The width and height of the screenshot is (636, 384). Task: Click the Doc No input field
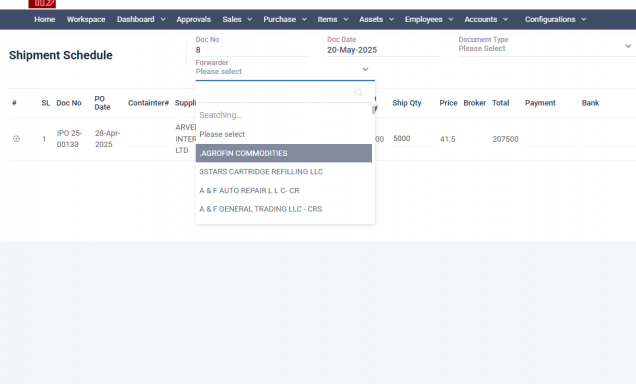pos(252,50)
